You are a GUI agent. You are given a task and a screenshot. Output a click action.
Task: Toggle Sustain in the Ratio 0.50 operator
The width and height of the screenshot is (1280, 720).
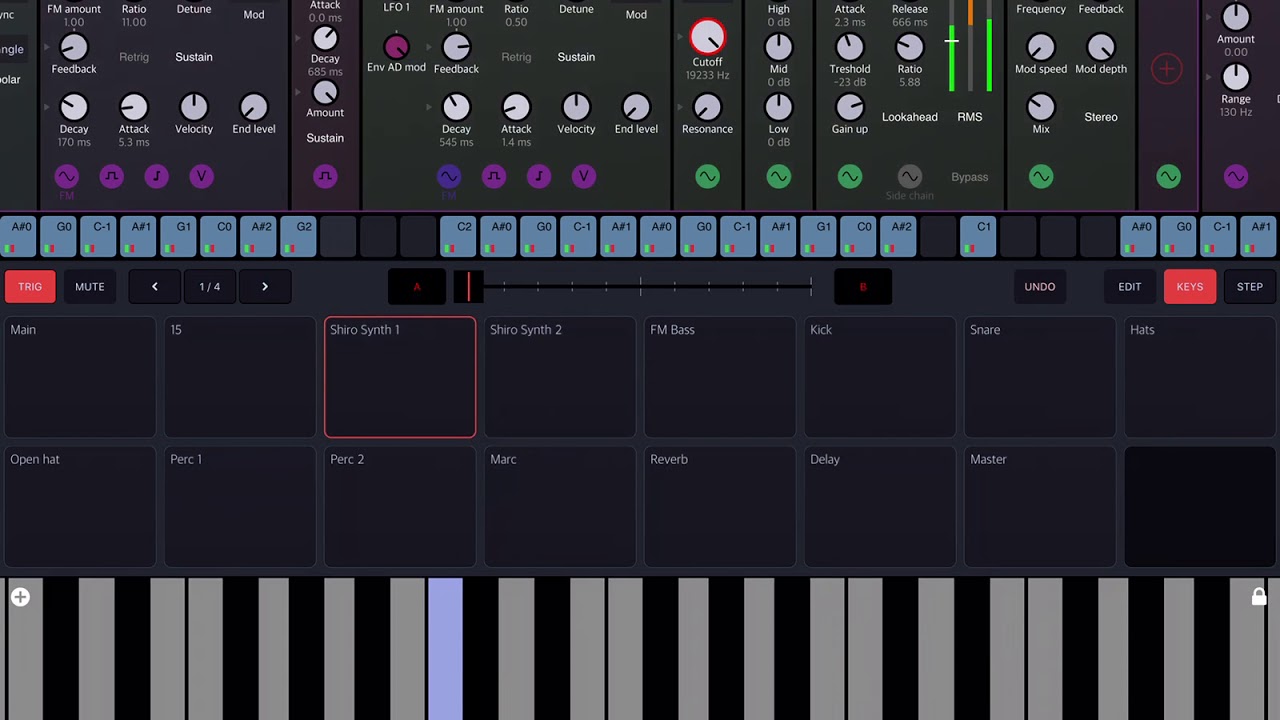click(x=576, y=57)
